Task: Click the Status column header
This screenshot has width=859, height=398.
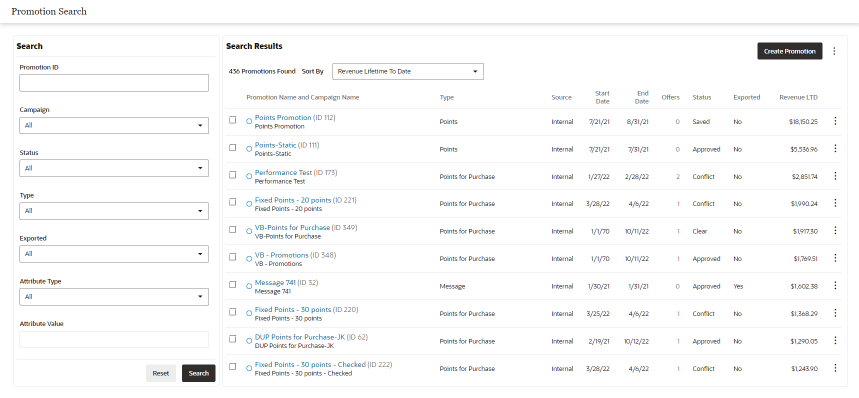Action: (x=701, y=97)
